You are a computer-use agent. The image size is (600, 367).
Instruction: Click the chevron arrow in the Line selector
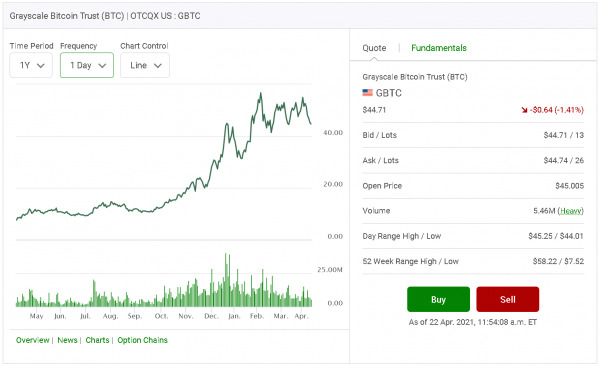pyautogui.click(x=158, y=65)
